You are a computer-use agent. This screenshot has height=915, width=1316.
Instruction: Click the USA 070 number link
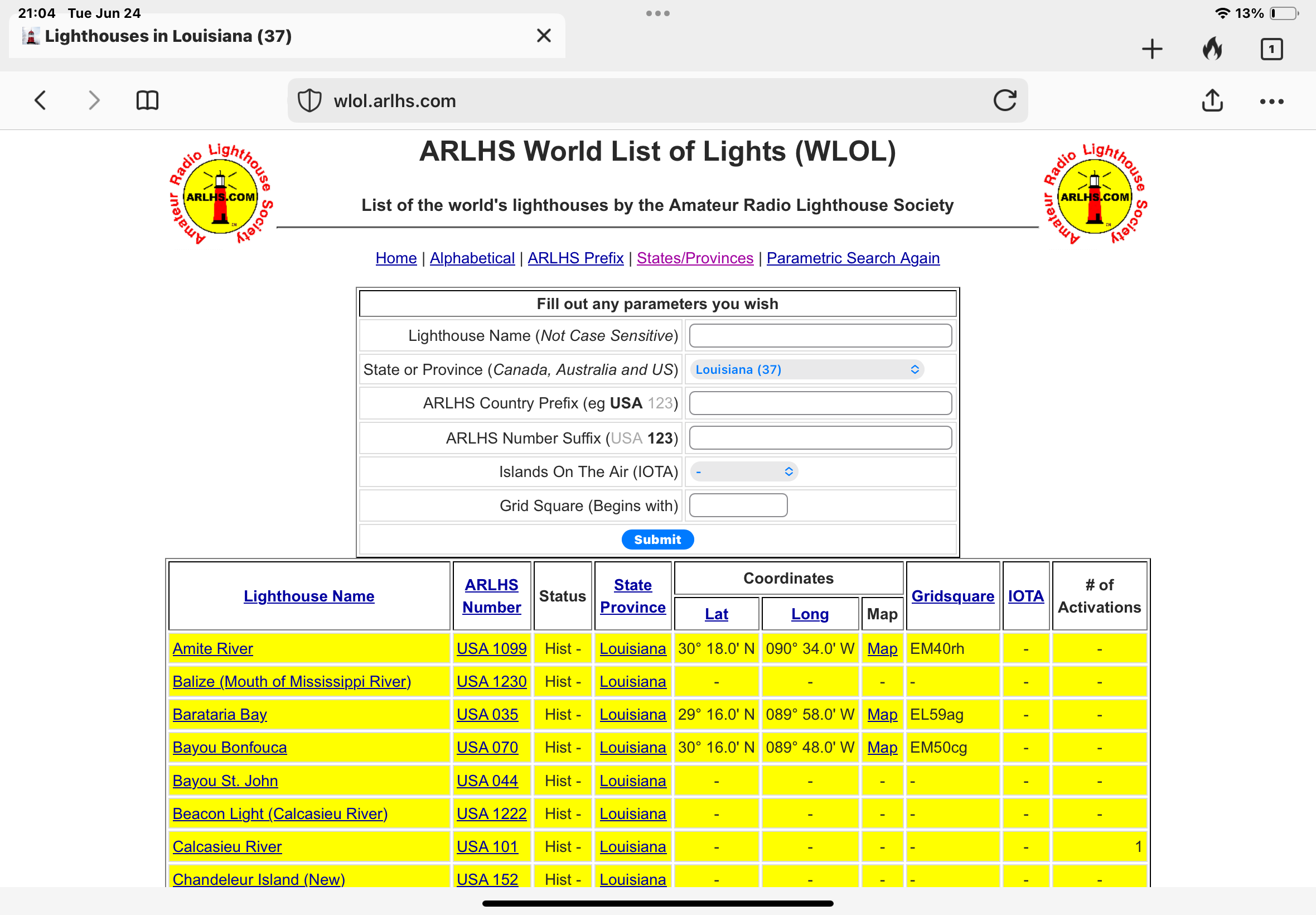pyautogui.click(x=487, y=748)
